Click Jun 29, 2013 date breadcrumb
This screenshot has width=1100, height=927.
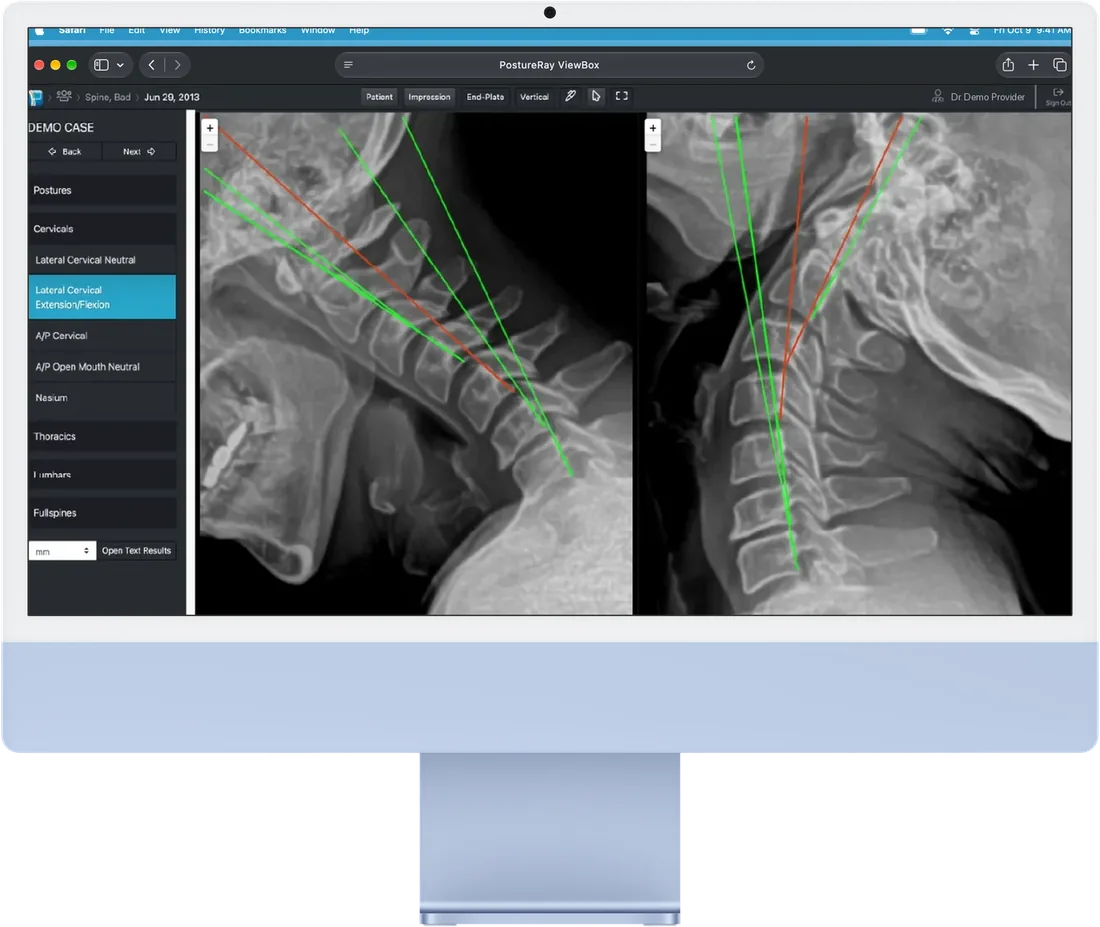tap(172, 97)
